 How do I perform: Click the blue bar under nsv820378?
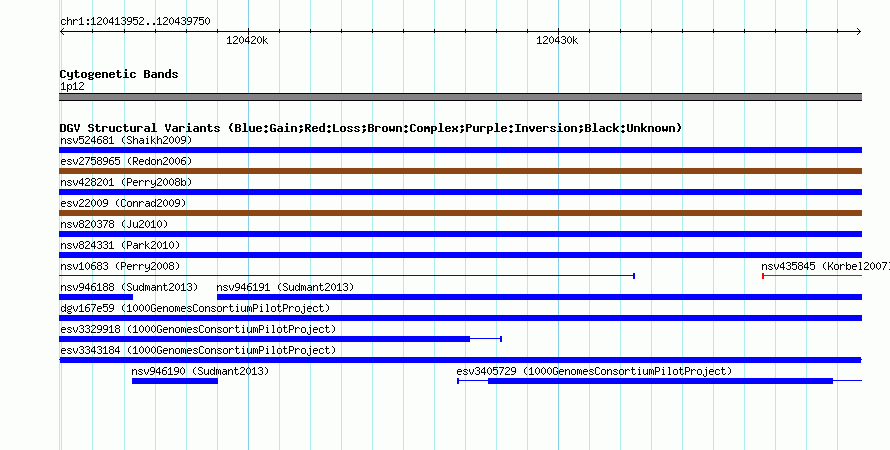click(x=460, y=234)
